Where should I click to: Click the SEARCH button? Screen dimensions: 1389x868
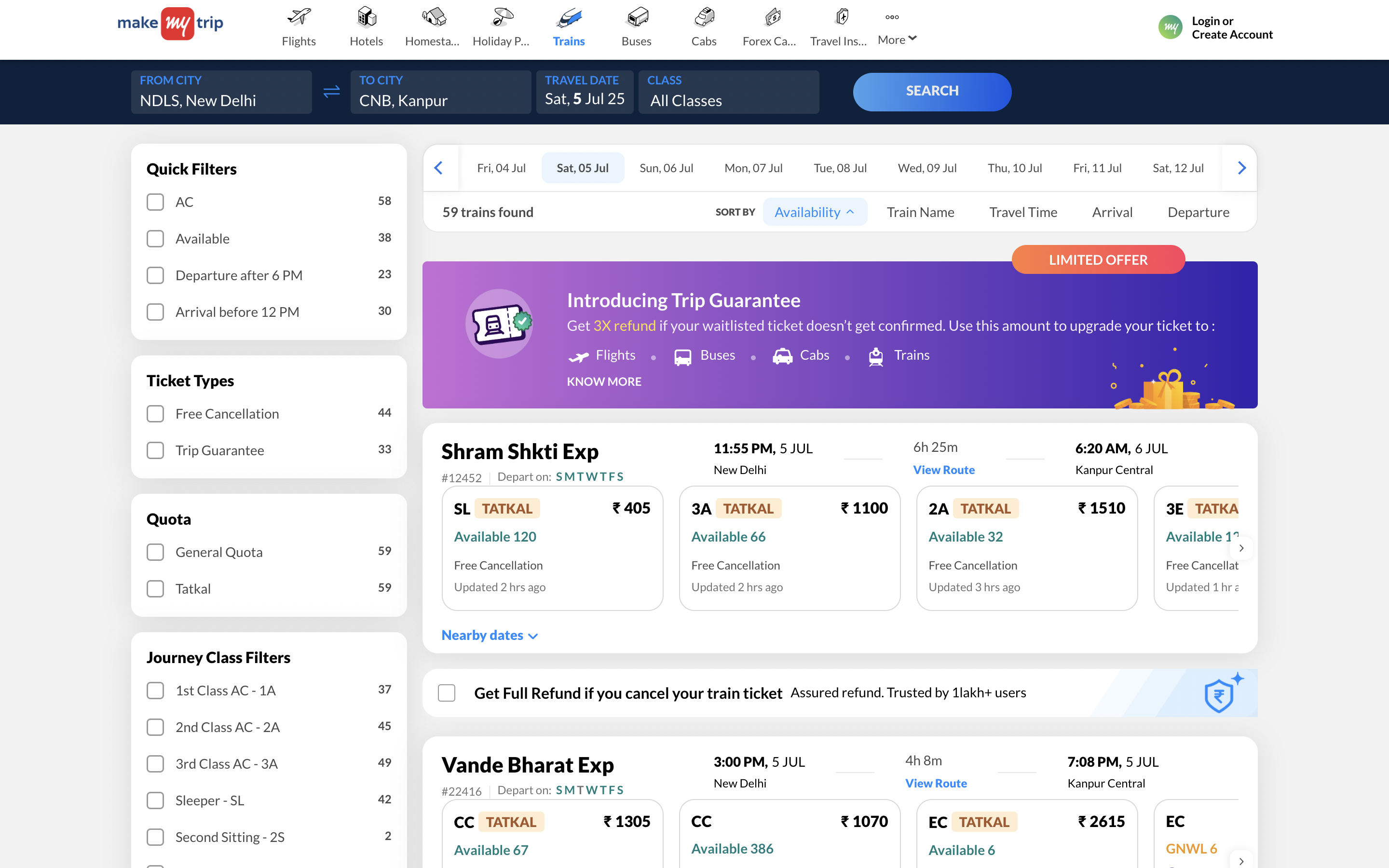(x=932, y=92)
